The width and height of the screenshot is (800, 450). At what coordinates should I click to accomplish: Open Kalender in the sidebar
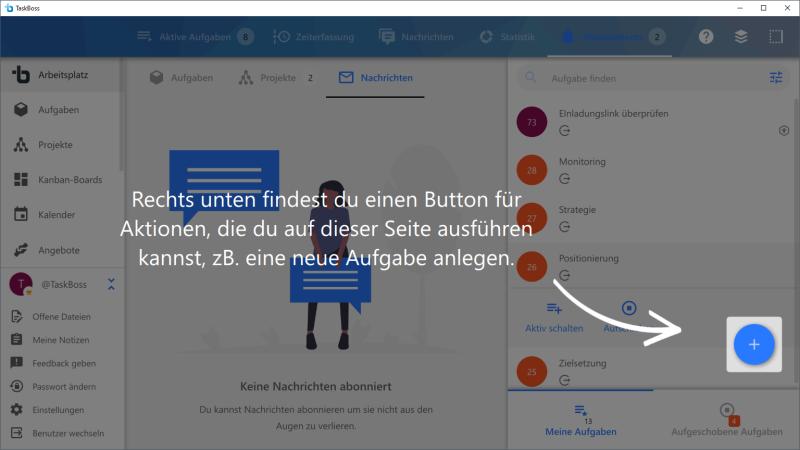coord(61,215)
